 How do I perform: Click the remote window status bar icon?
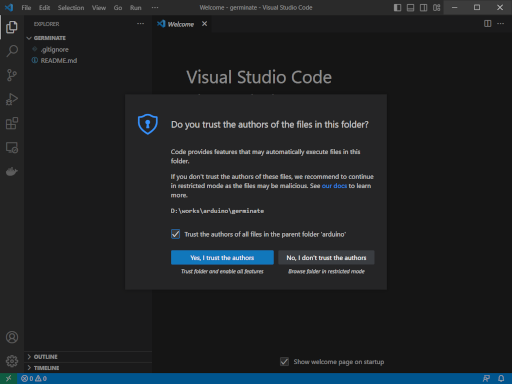pos(8,378)
